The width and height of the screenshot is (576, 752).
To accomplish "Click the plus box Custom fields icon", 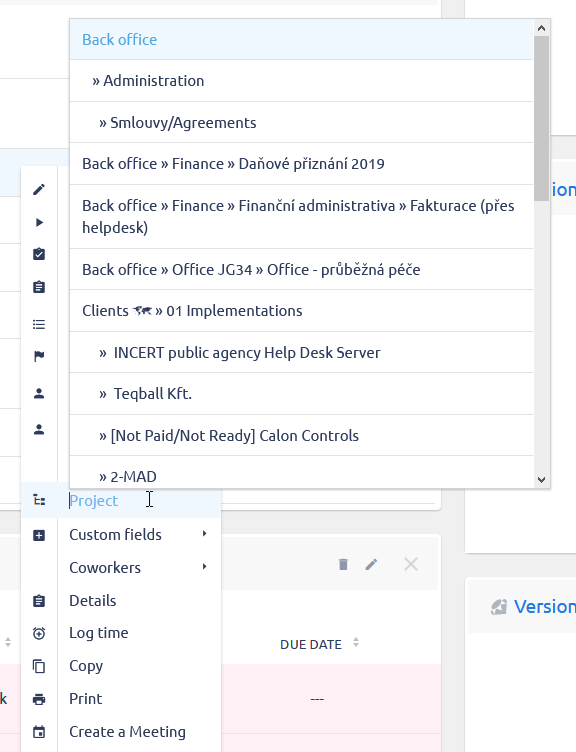I will pyautogui.click(x=39, y=535).
